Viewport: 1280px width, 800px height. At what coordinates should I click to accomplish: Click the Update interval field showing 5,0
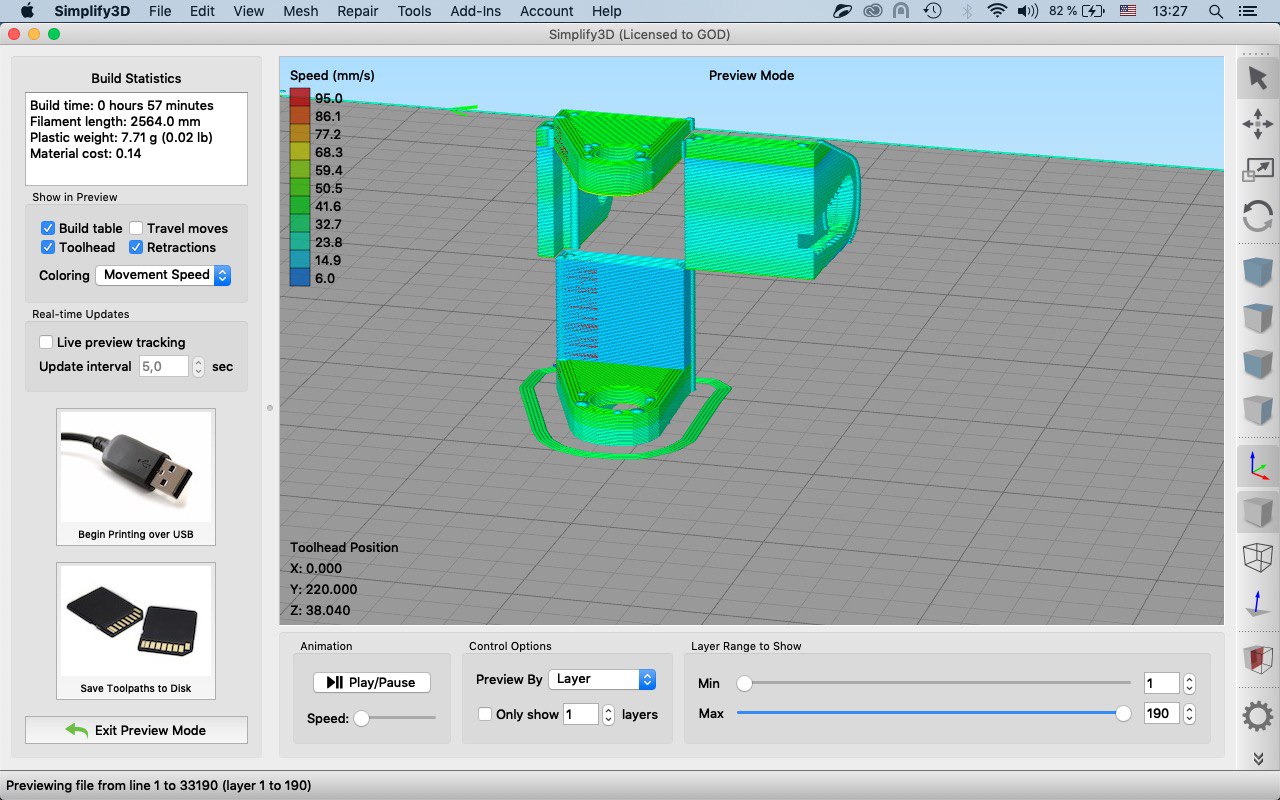(x=164, y=367)
